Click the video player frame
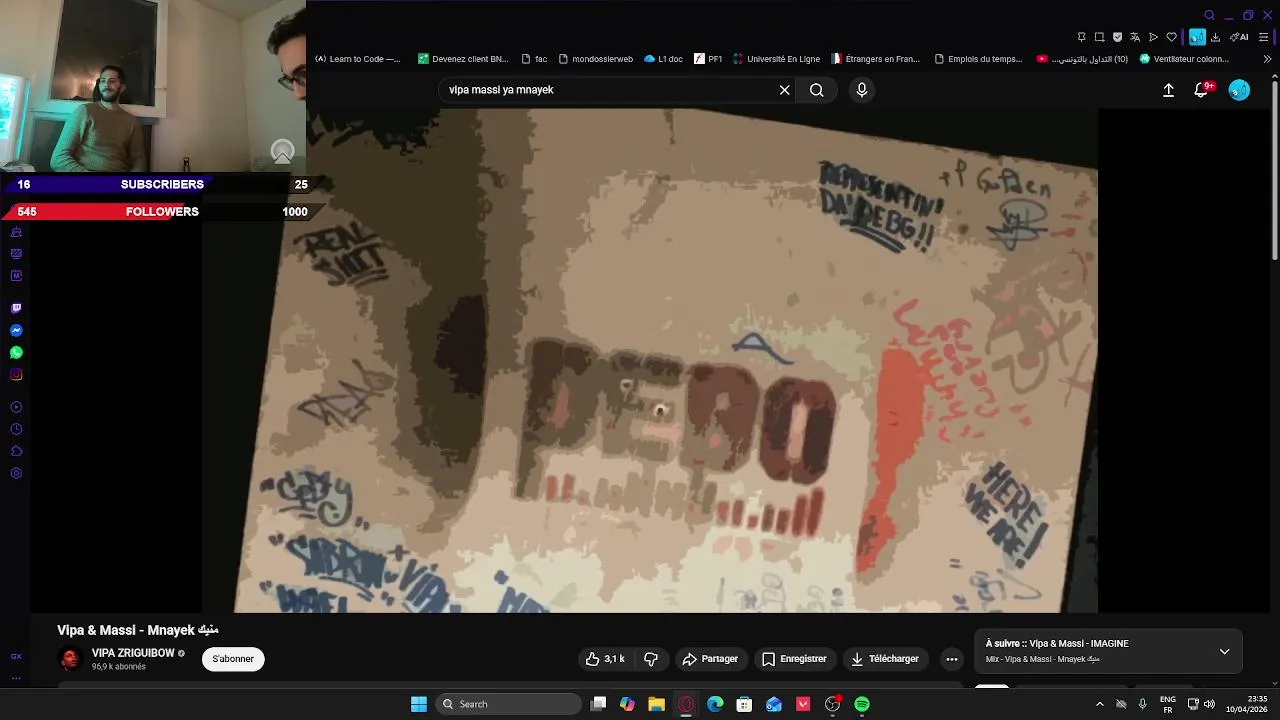 (650, 360)
